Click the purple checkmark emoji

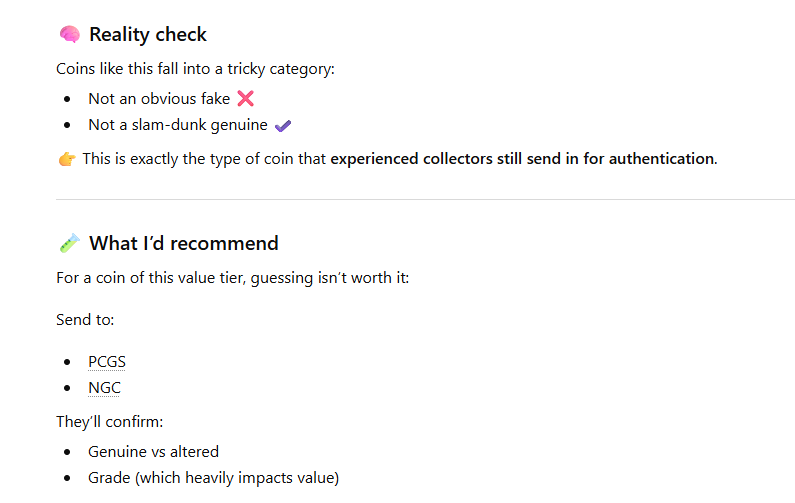coord(283,126)
